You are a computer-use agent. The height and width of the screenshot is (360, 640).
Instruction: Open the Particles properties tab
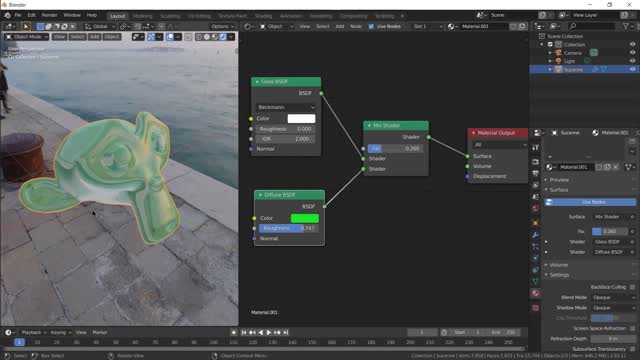point(536,247)
